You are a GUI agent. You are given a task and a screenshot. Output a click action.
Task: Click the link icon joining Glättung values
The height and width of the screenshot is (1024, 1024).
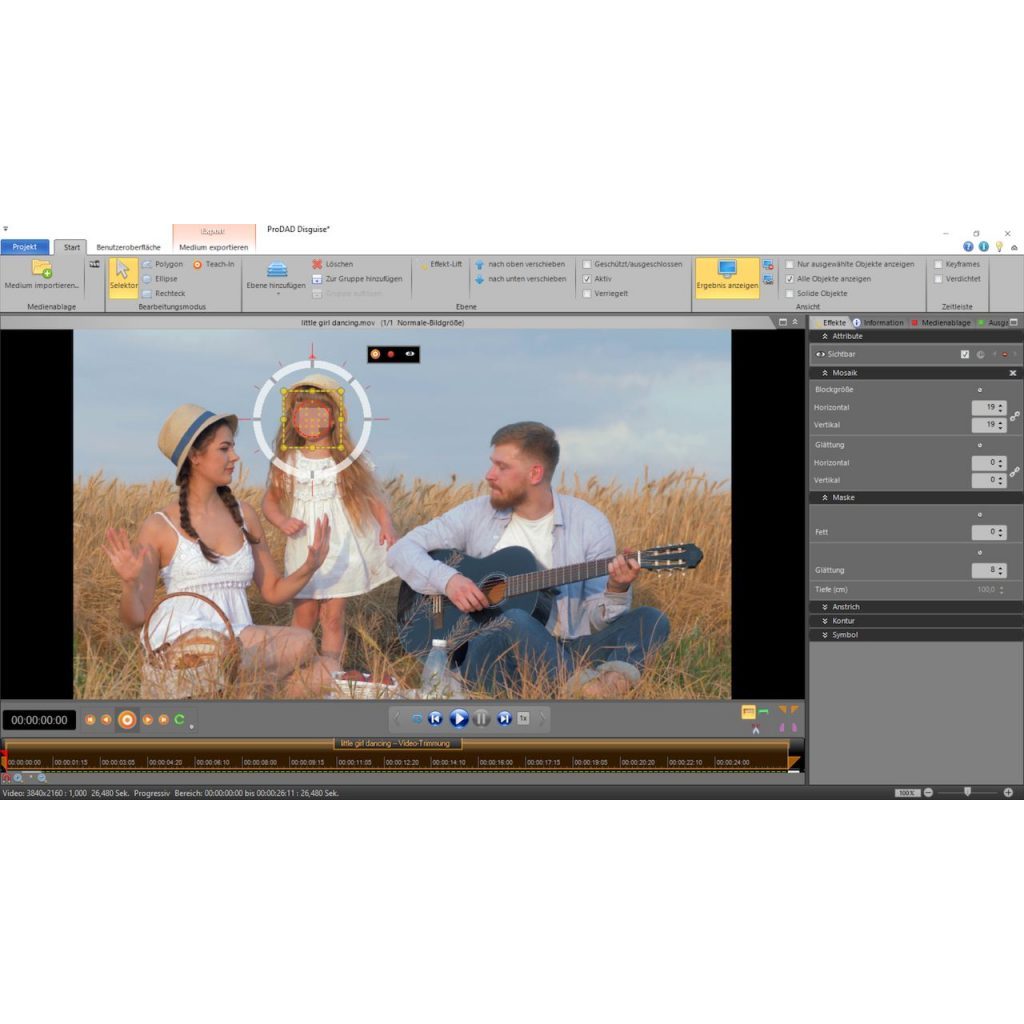pos(1015,472)
